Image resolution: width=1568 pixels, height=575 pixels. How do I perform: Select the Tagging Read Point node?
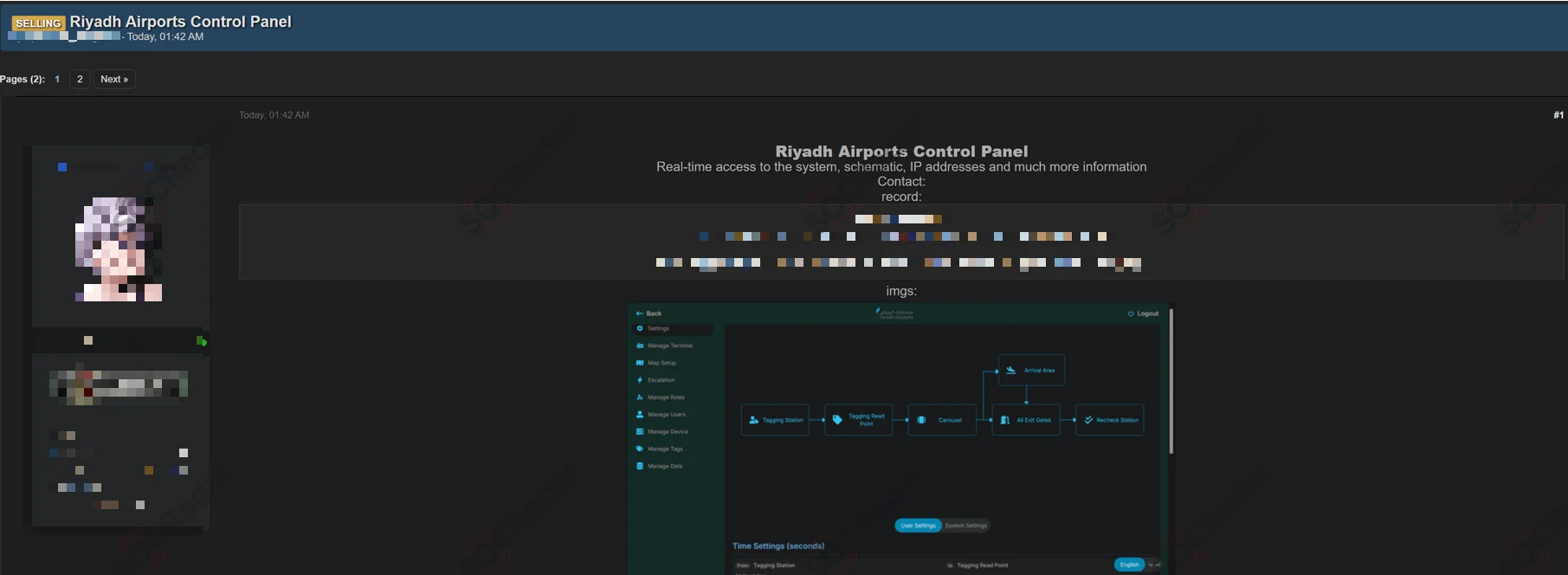(x=858, y=420)
